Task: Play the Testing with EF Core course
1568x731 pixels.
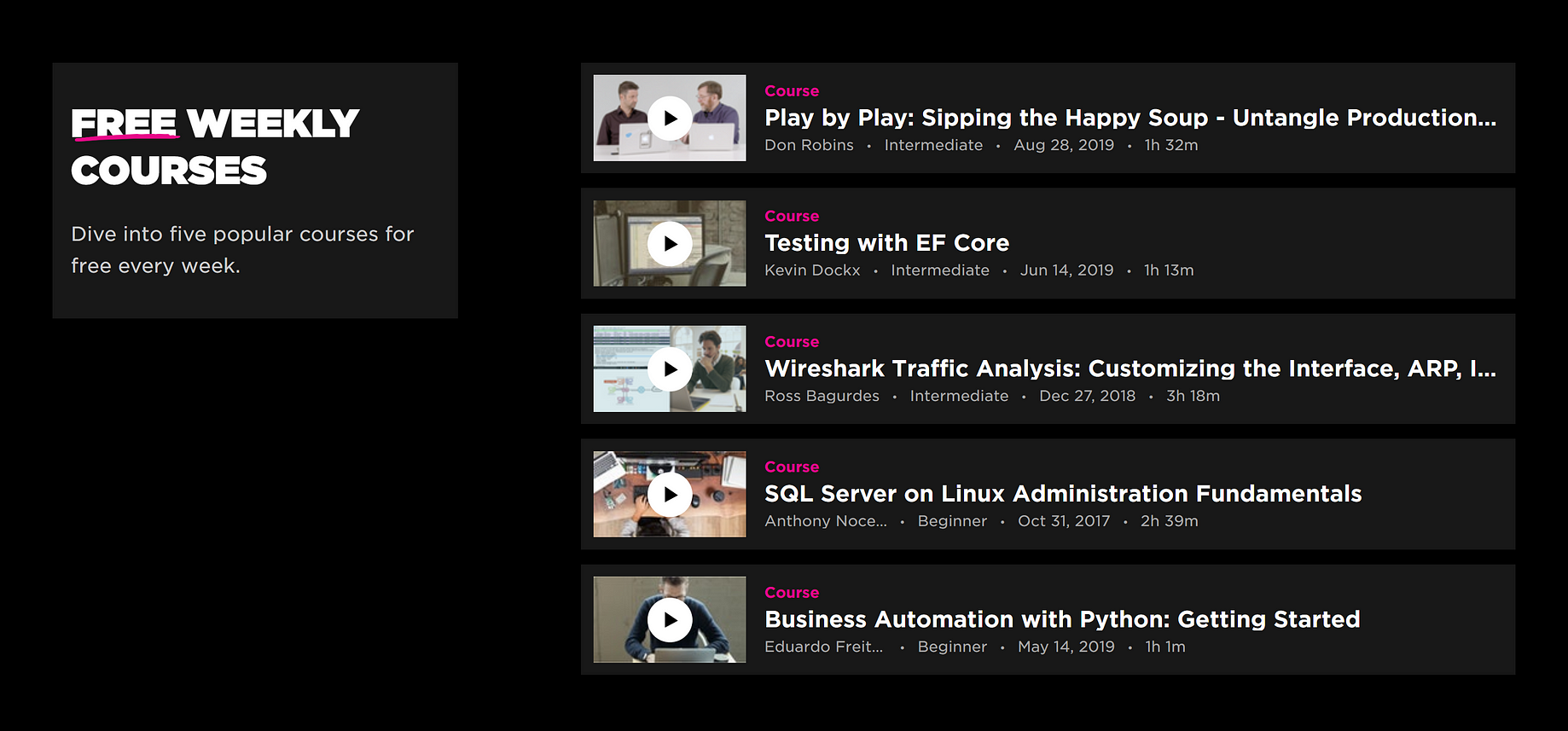Action: [x=670, y=243]
